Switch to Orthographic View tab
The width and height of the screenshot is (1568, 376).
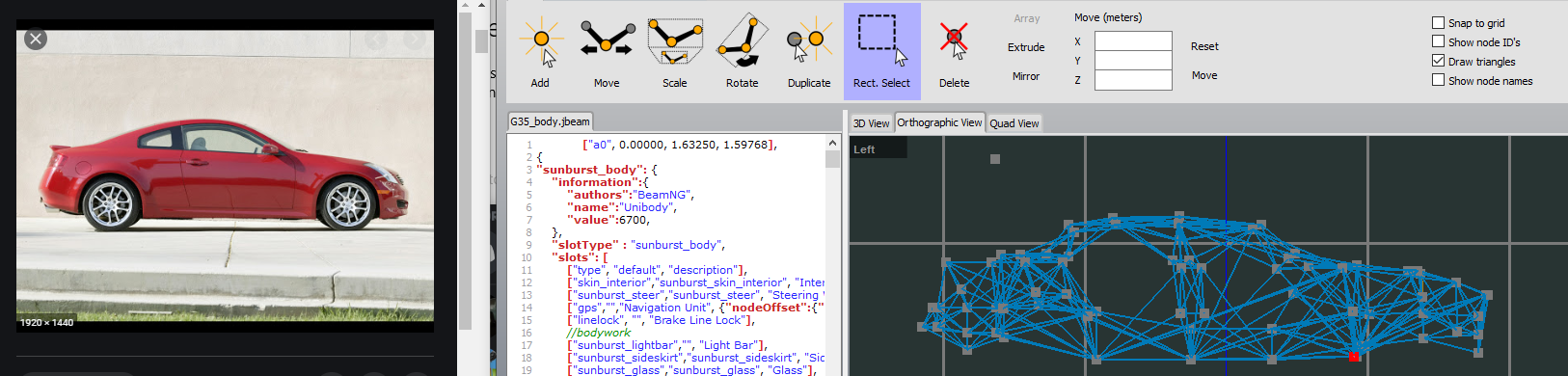click(x=939, y=122)
